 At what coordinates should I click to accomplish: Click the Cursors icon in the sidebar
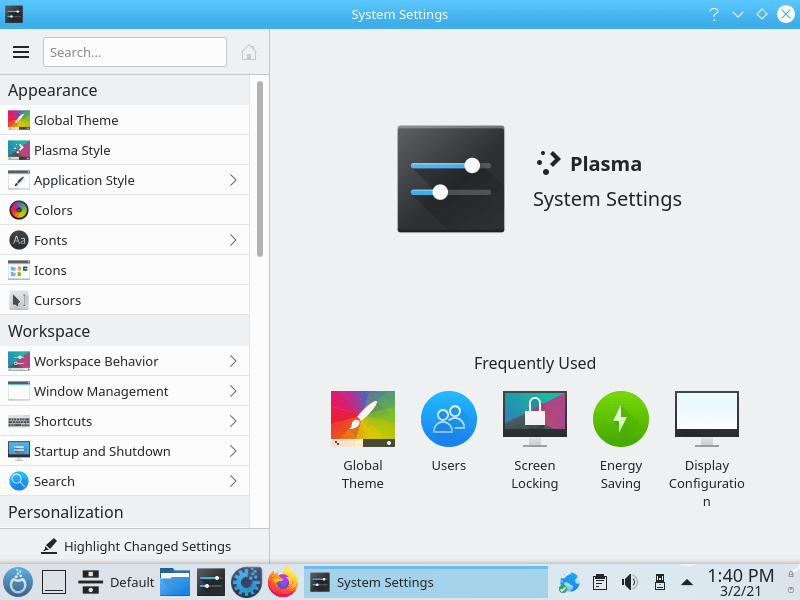coord(19,301)
